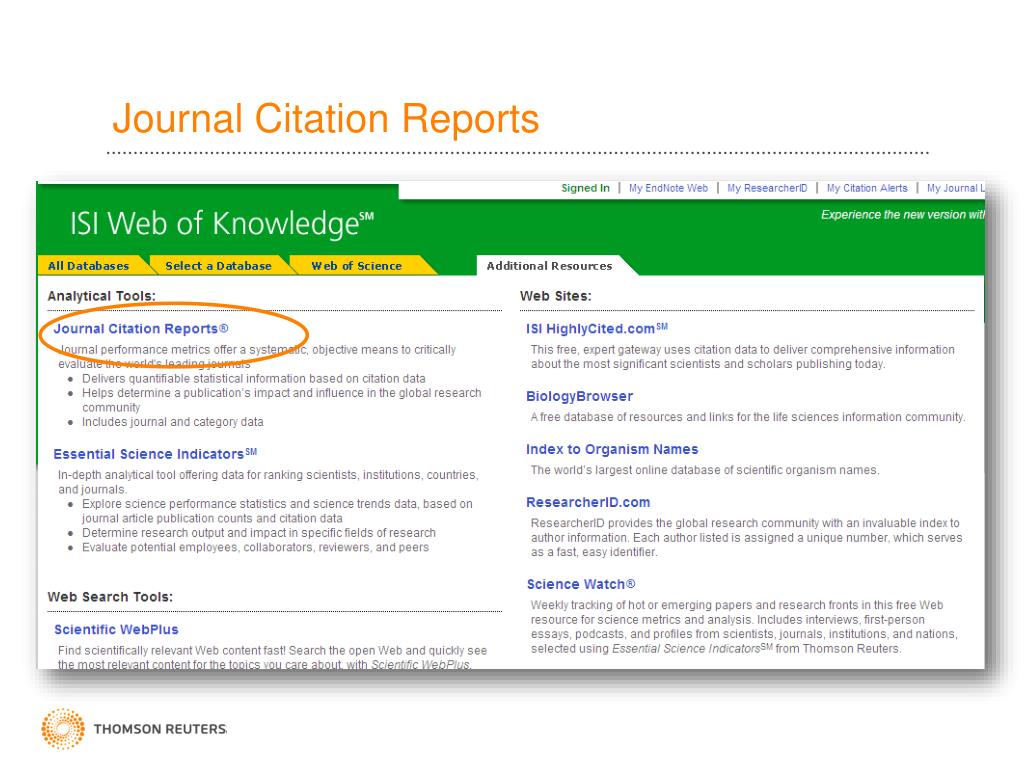The width and height of the screenshot is (1024, 768).
Task: Select the Additional Resources tab
Action: (549, 266)
